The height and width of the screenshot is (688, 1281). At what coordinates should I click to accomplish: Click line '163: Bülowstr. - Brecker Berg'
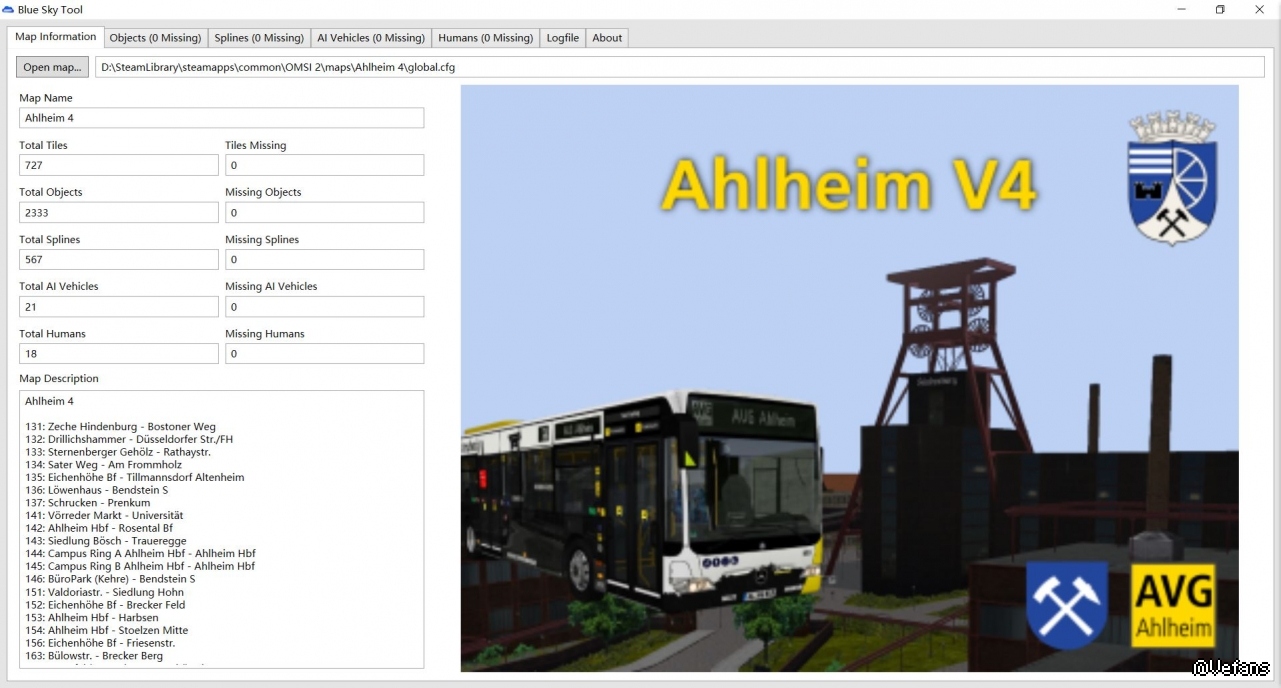tap(94, 656)
